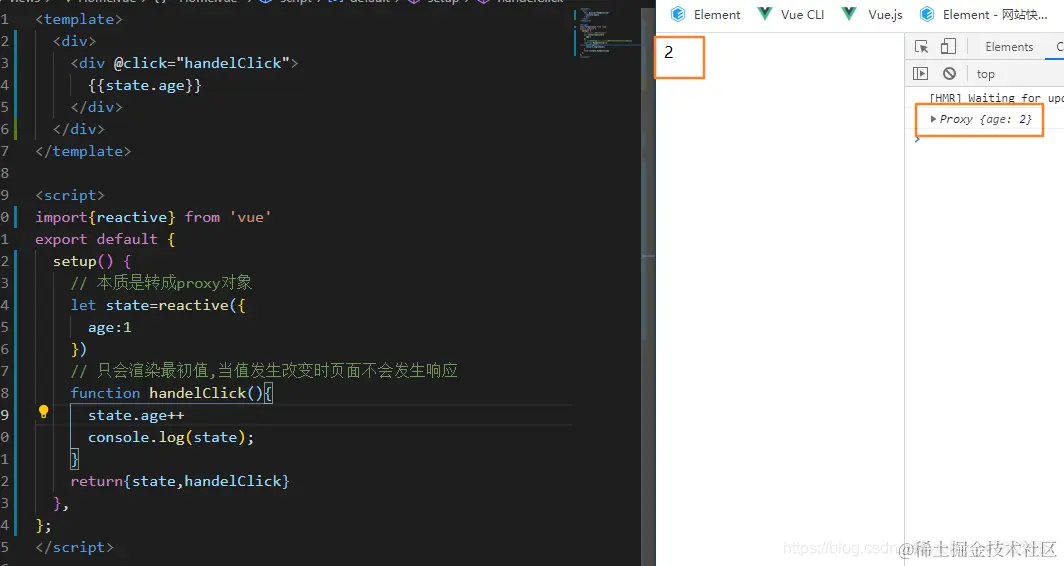Click the opening <template> tag
Viewport: 1064px width, 566px height.
79,19
